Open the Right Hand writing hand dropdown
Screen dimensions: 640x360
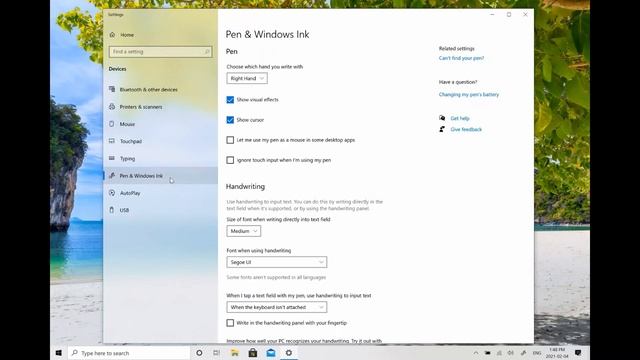247,78
